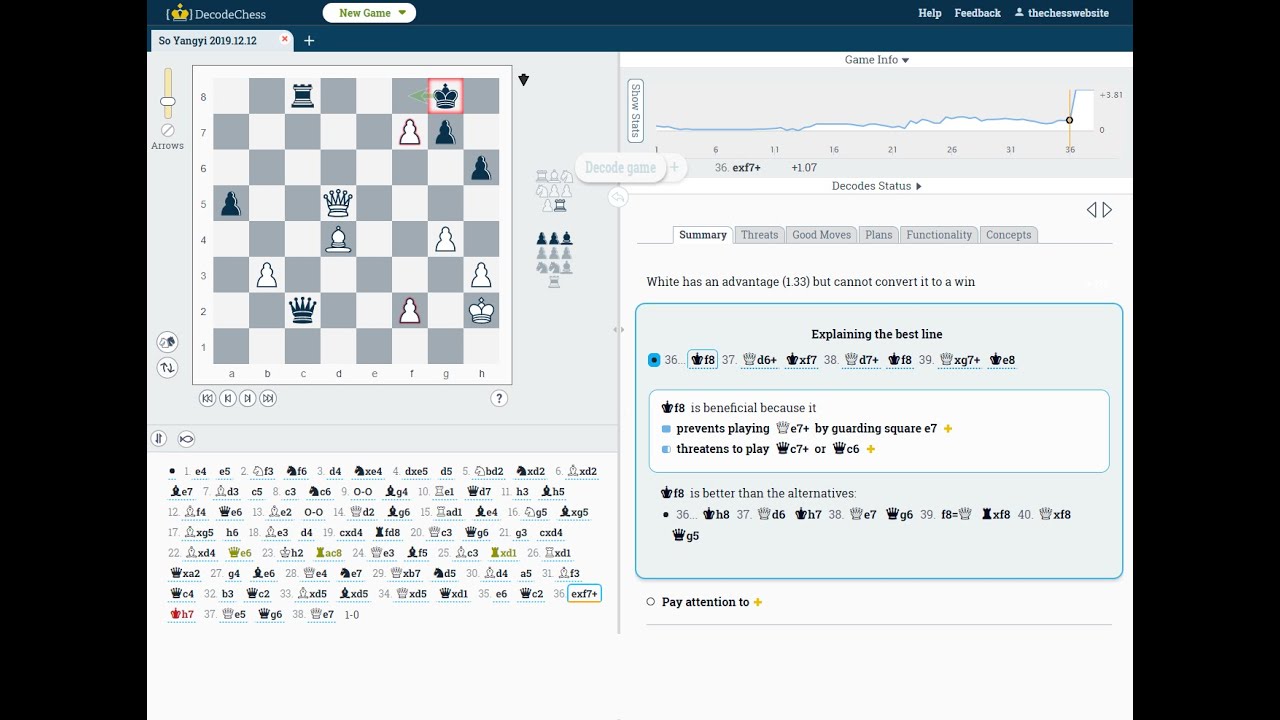Click the plus beside Decode game
Viewport: 1280px width, 720px height.
coord(675,168)
